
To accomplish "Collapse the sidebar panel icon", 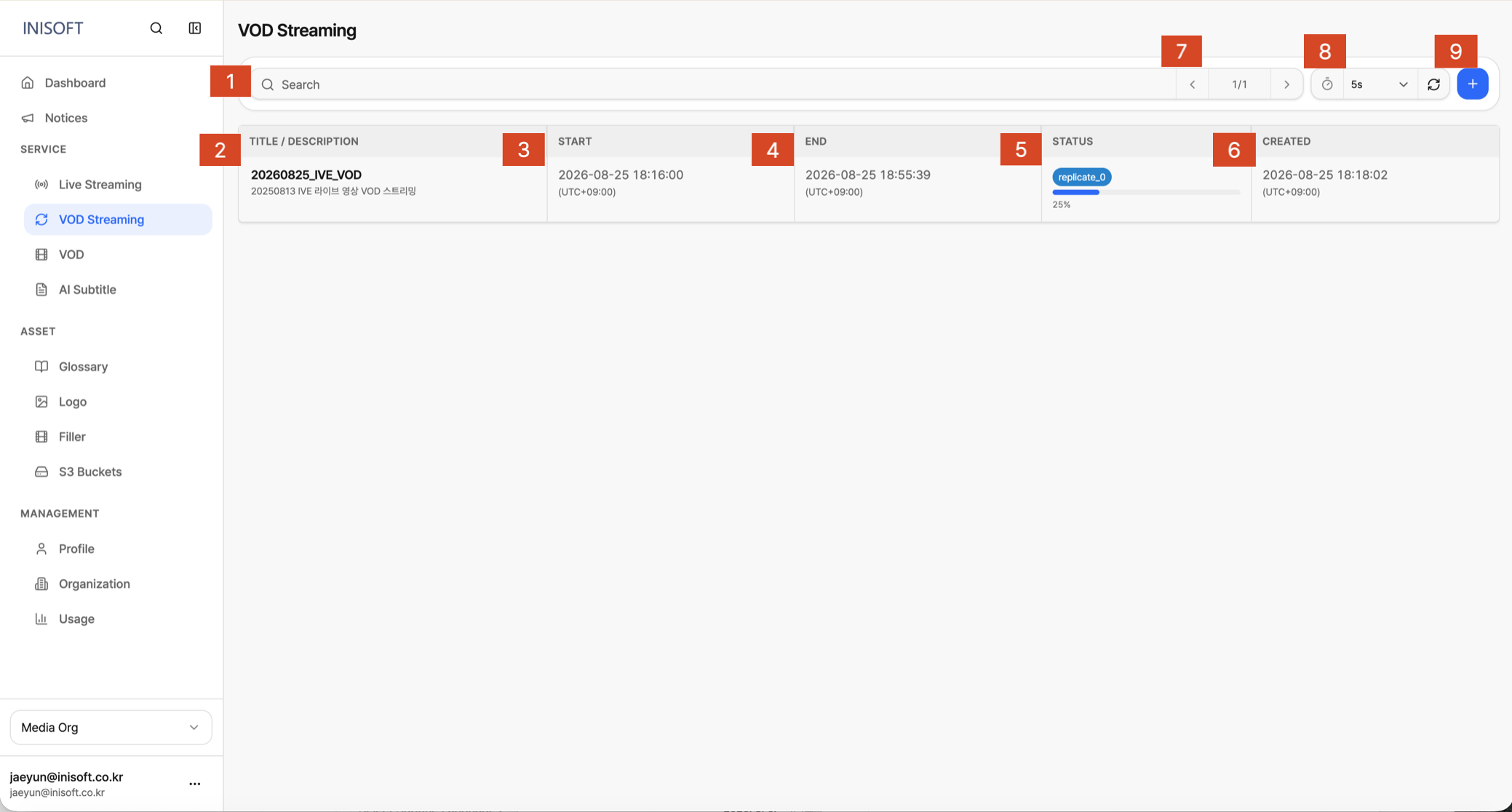I will [x=195, y=28].
